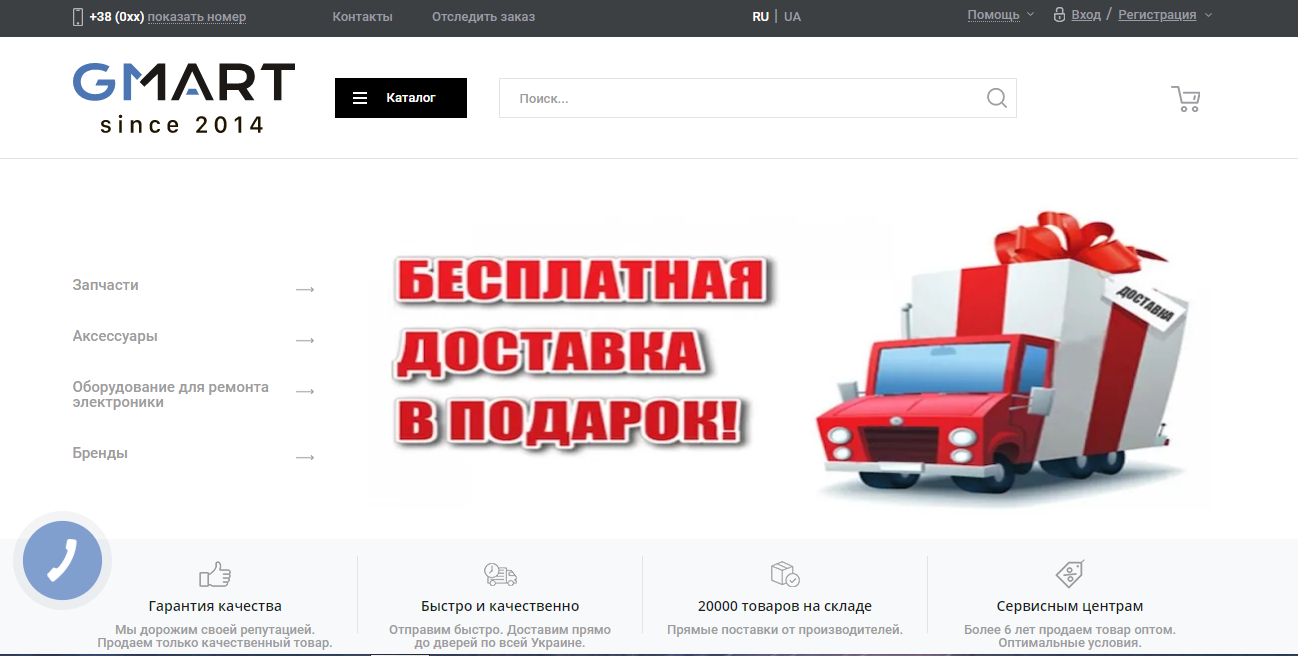Open dropdown arrow after Регистрация
Screen dimensions: 1298x656
[1208, 15]
